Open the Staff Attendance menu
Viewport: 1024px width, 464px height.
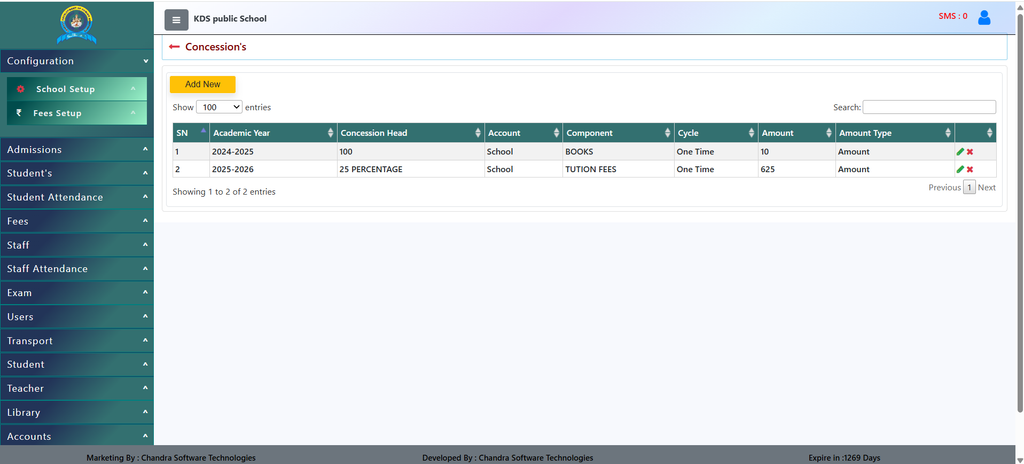(77, 269)
